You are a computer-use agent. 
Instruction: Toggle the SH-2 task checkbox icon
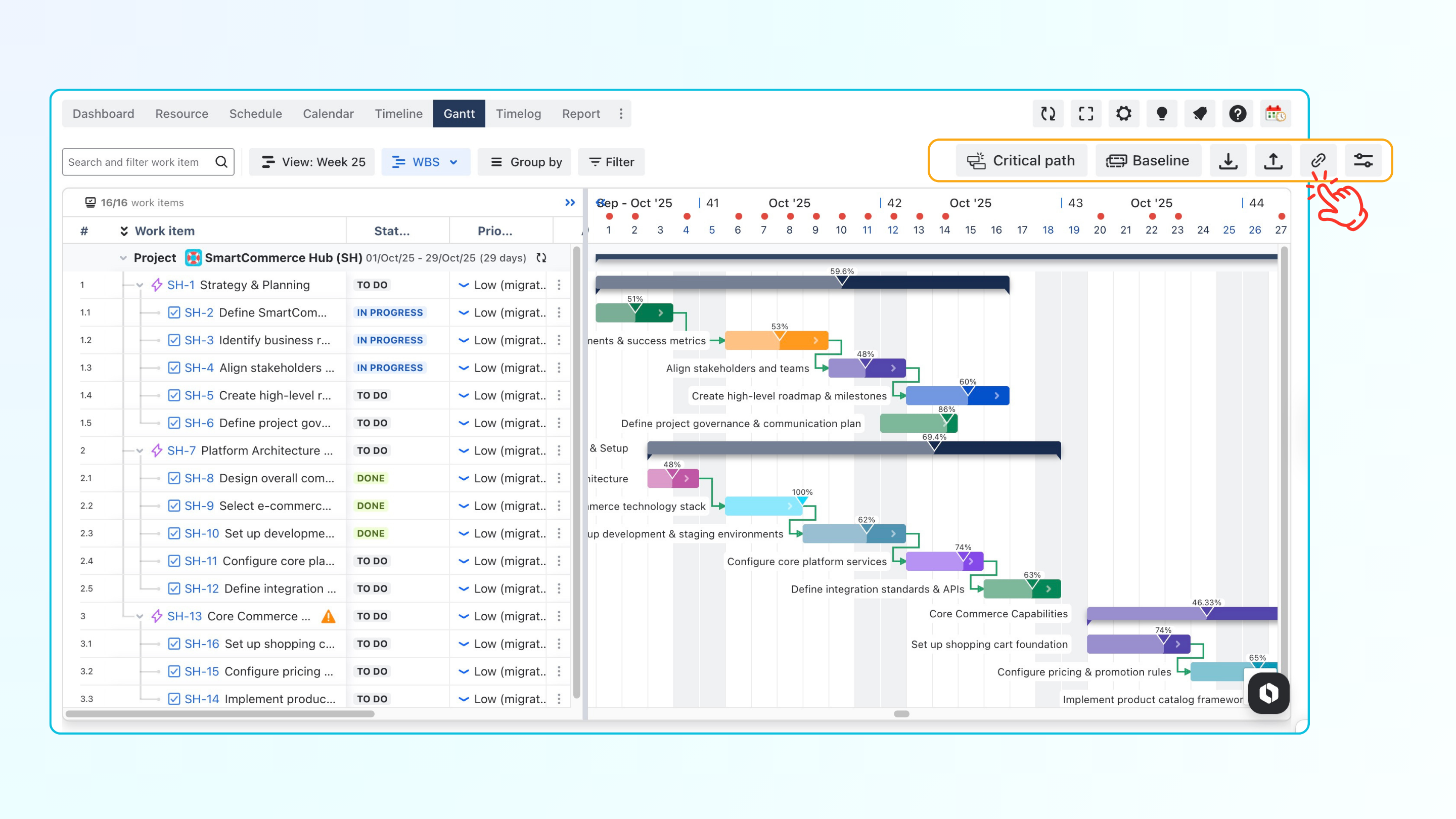pyautogui.click(x=174, y=312)
